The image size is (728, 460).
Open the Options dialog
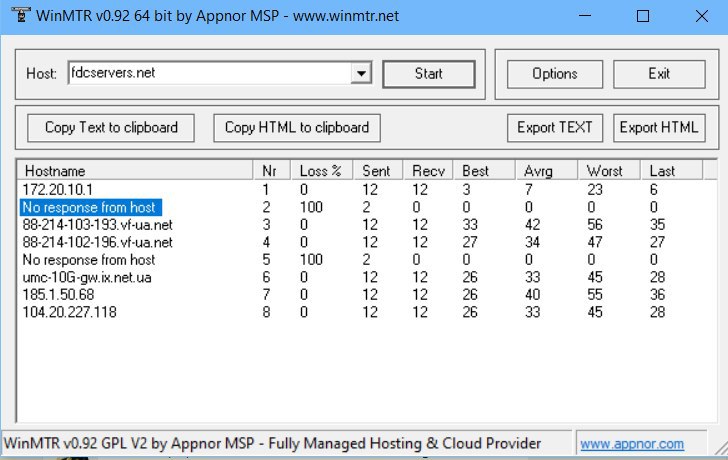(x=555, y=74)
